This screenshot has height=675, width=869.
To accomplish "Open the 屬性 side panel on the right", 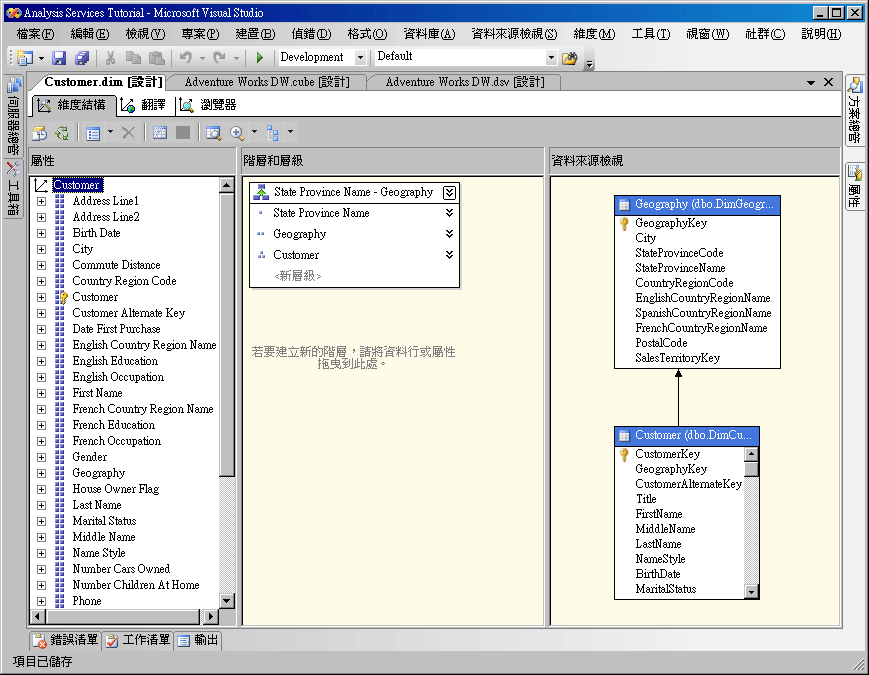I will 855,186.
